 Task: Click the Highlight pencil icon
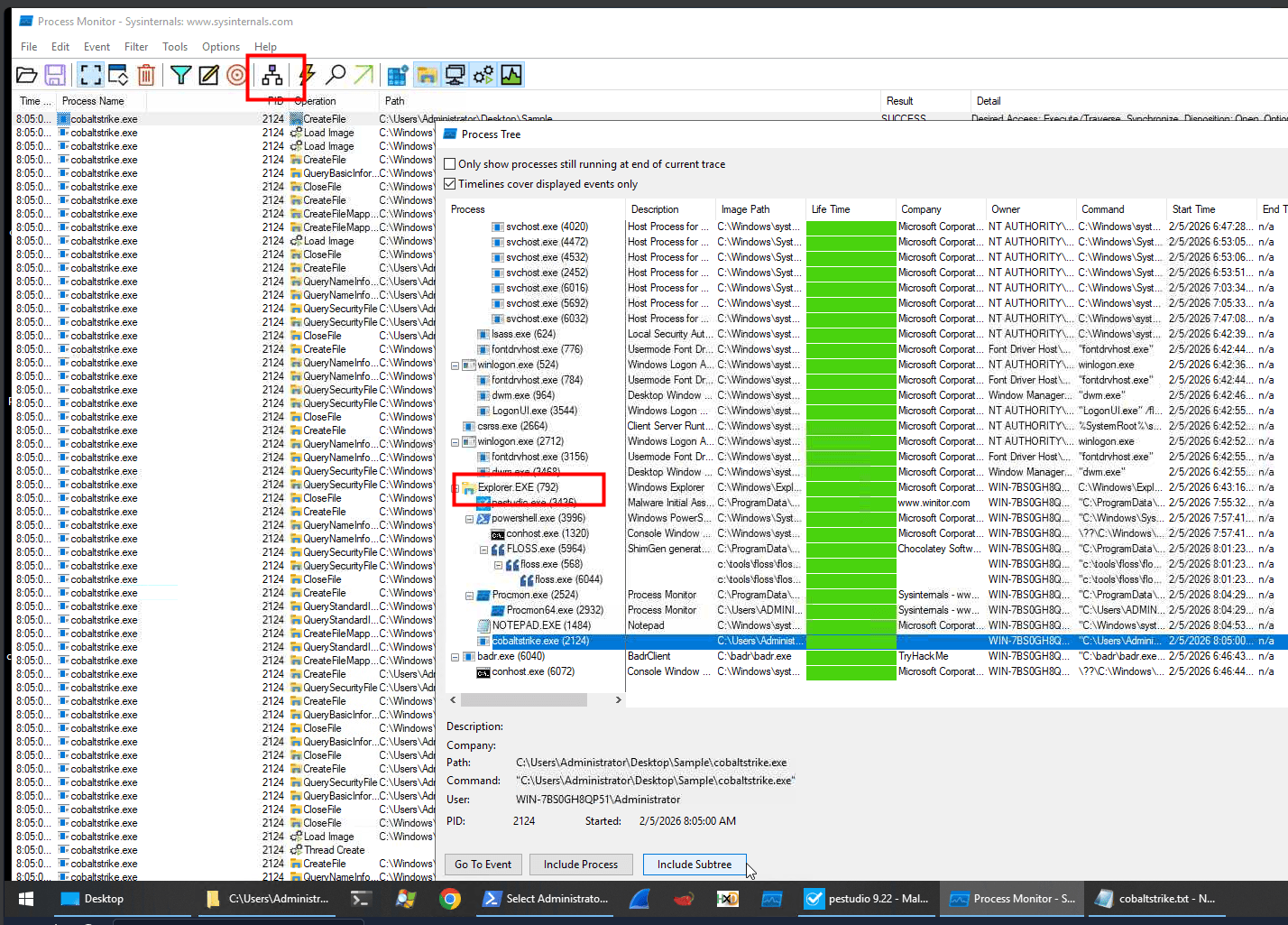click(208, 76)
